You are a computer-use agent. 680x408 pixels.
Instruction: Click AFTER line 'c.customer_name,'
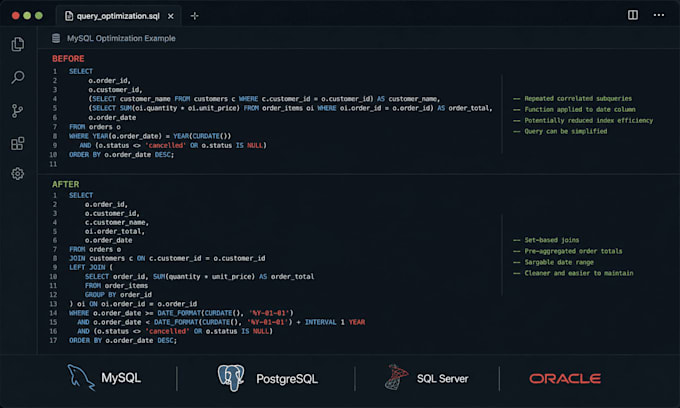(x=117, y=222)
